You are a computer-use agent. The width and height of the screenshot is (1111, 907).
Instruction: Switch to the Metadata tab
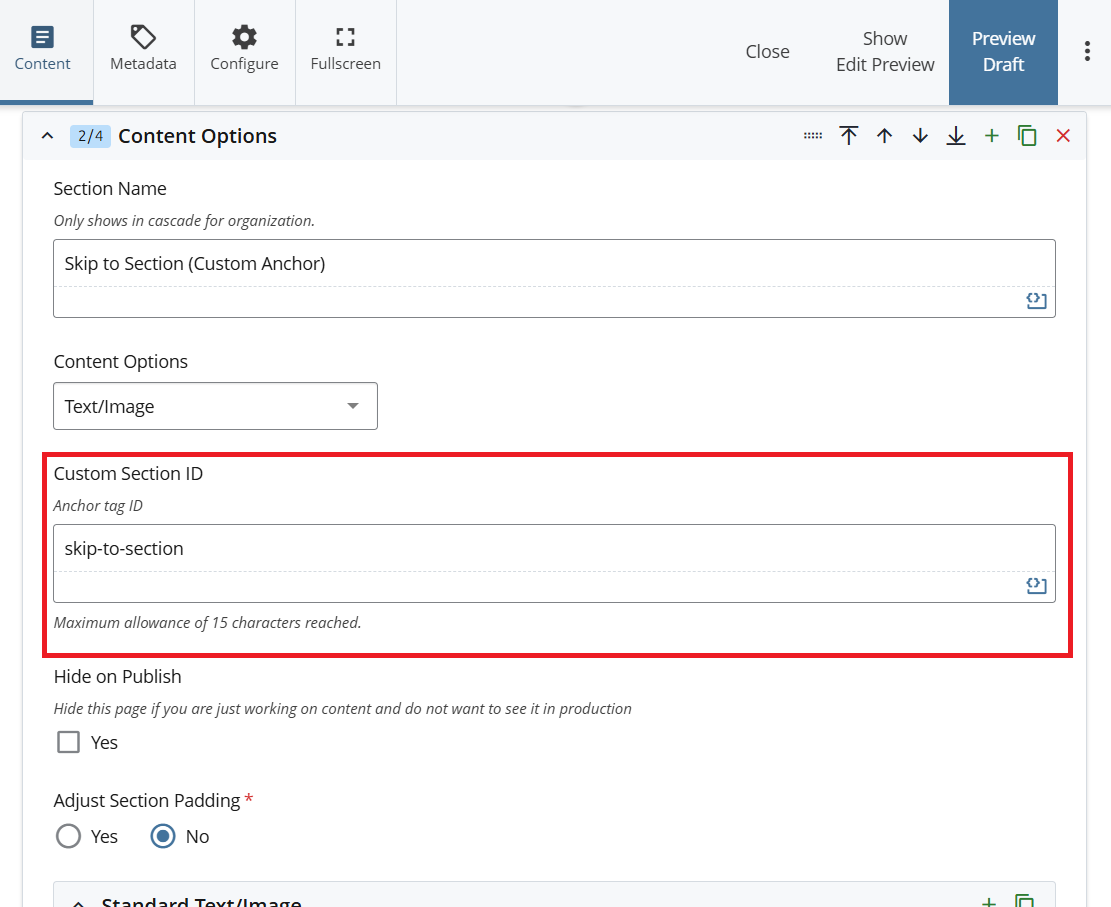[143, 52]
